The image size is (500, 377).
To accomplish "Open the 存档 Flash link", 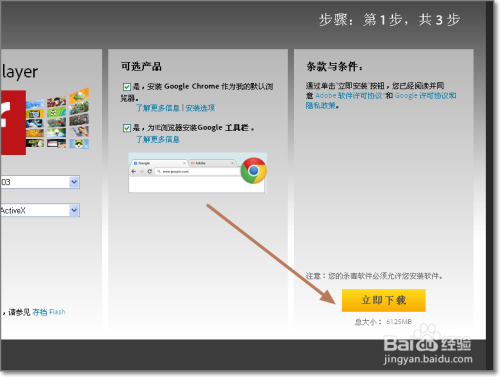I will (x=49, y=312).
